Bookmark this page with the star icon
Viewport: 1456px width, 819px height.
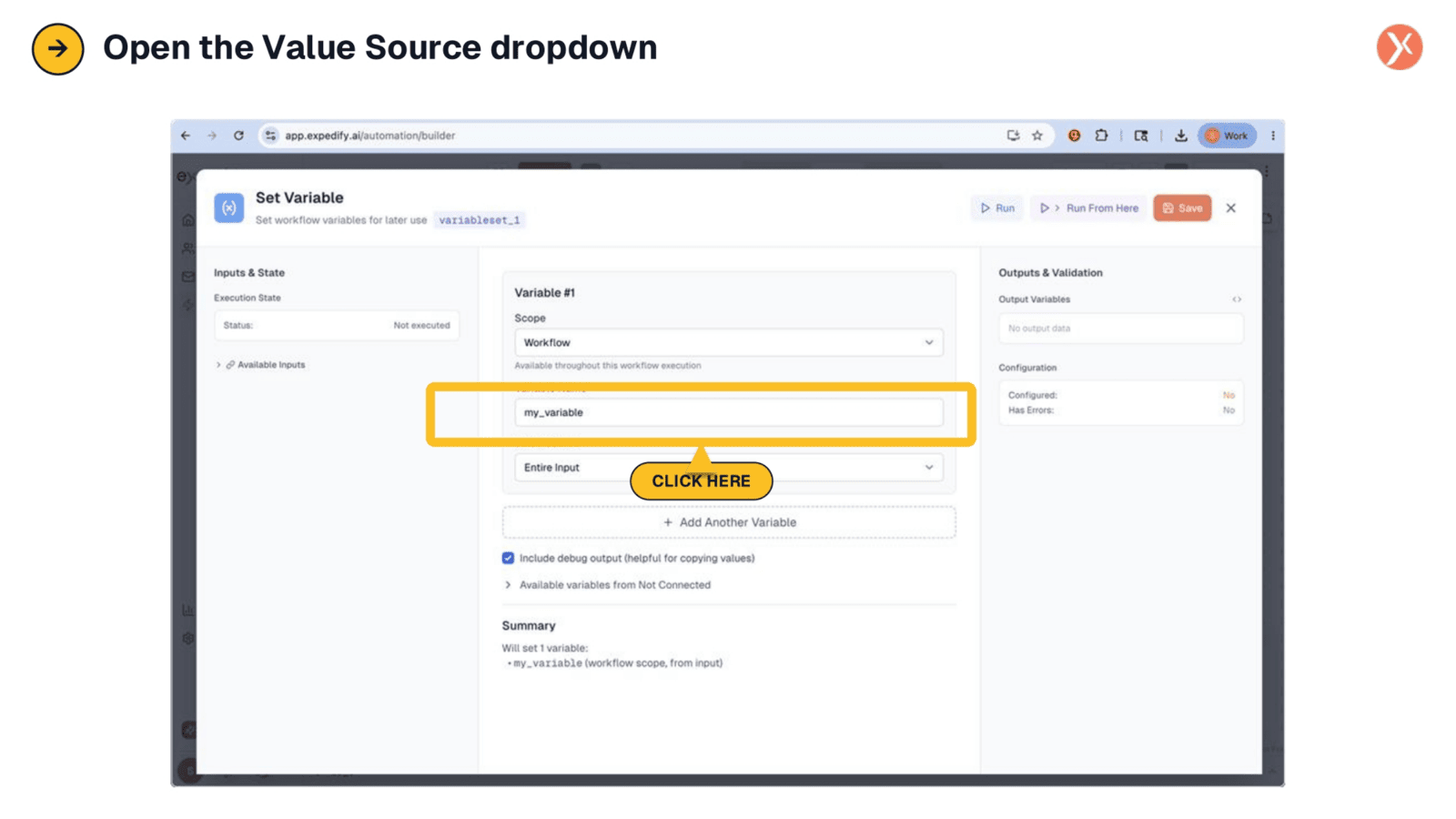coord(1037,136)
